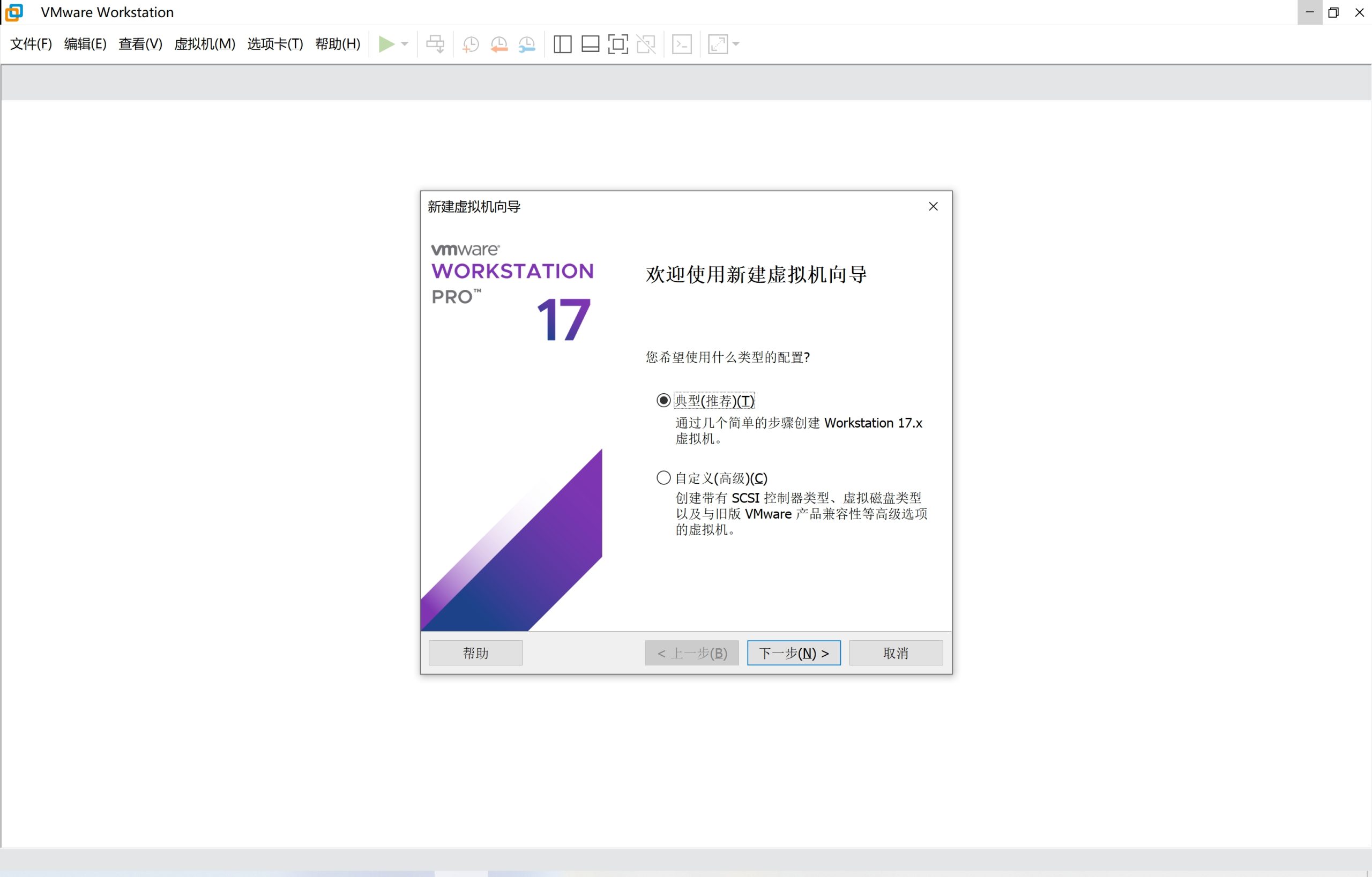
Task: Click the 帮助 button in wizard
Action: pos(475,653)
